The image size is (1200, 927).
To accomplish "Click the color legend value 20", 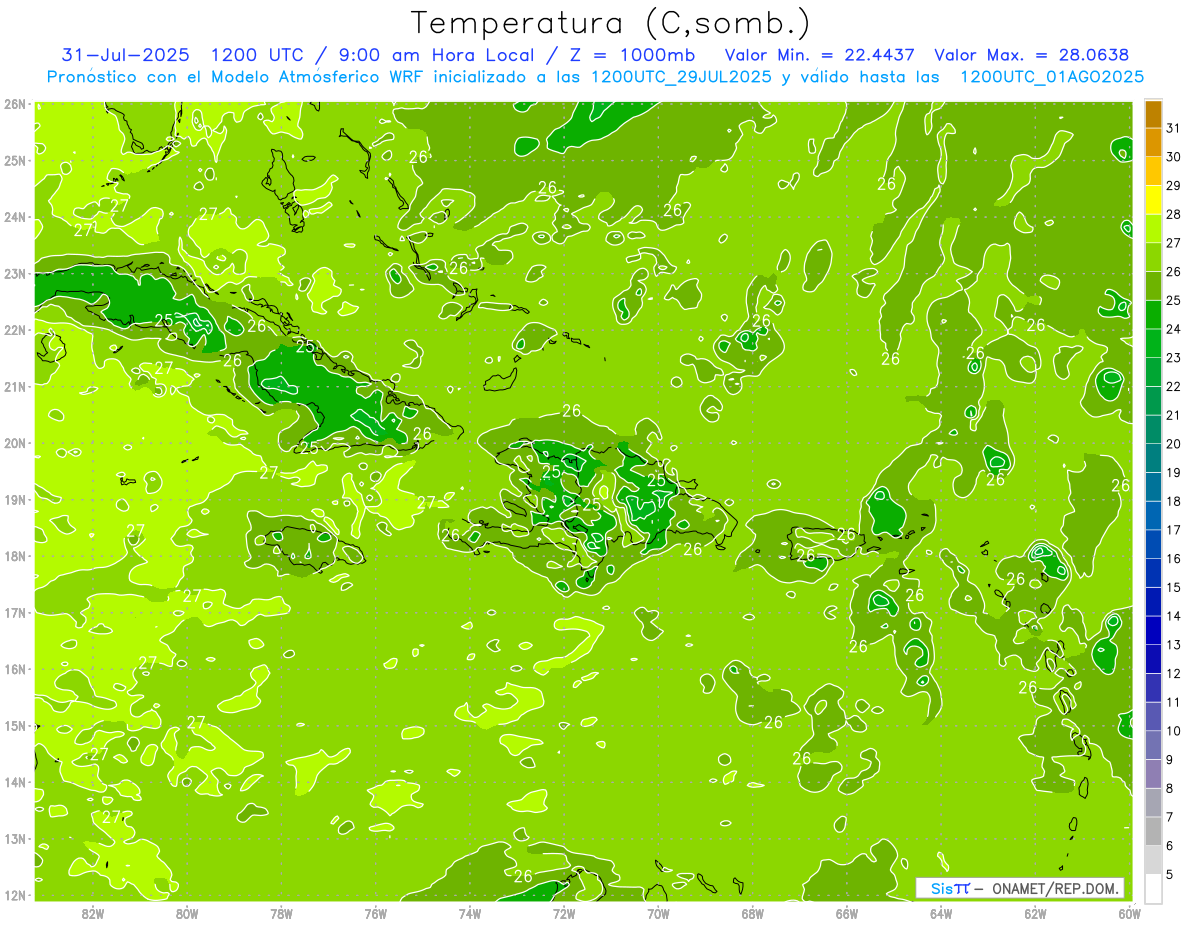I will [x=1174, y=444].
